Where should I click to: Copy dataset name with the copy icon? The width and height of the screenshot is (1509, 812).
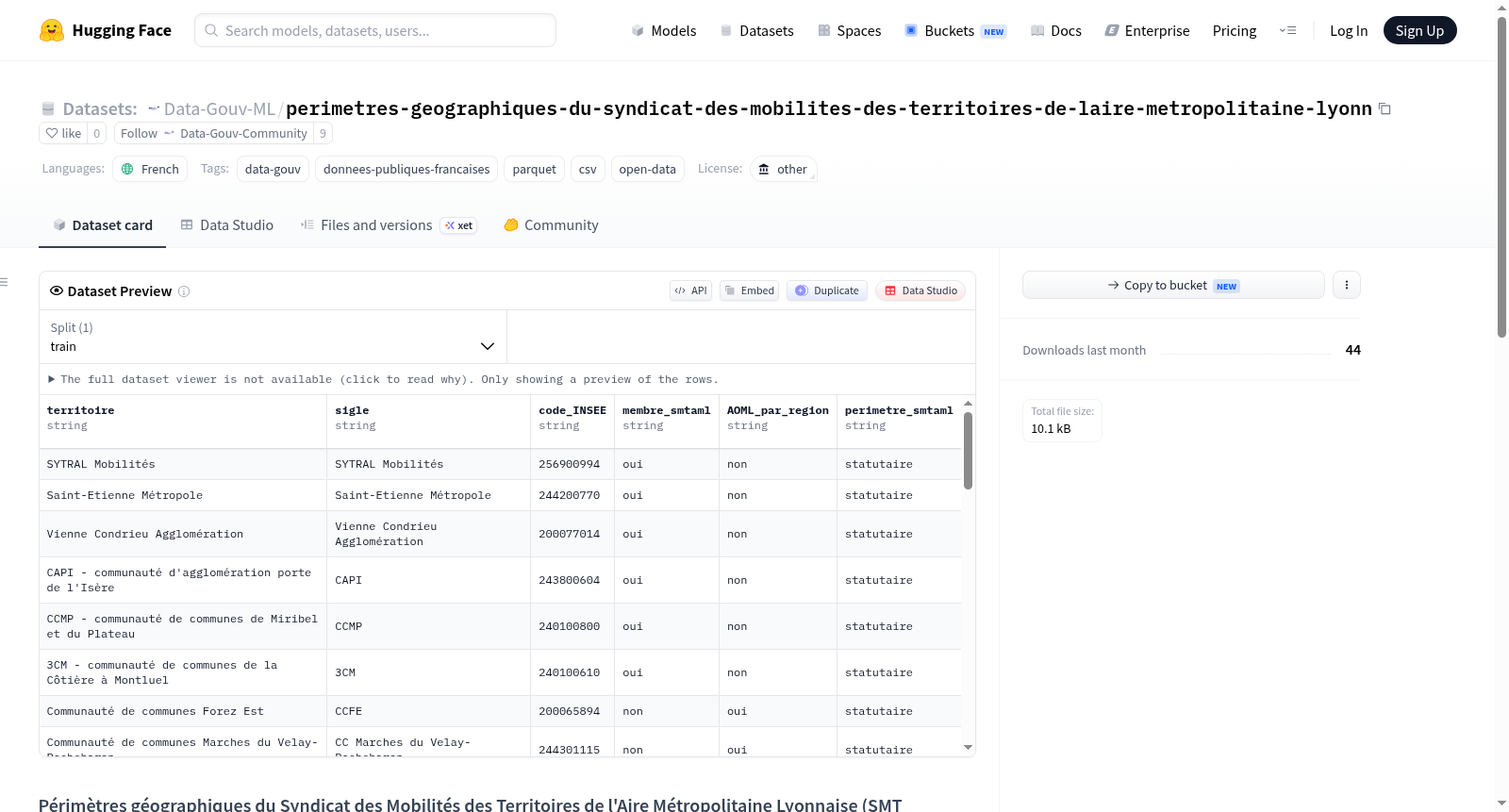point(1385,108)
